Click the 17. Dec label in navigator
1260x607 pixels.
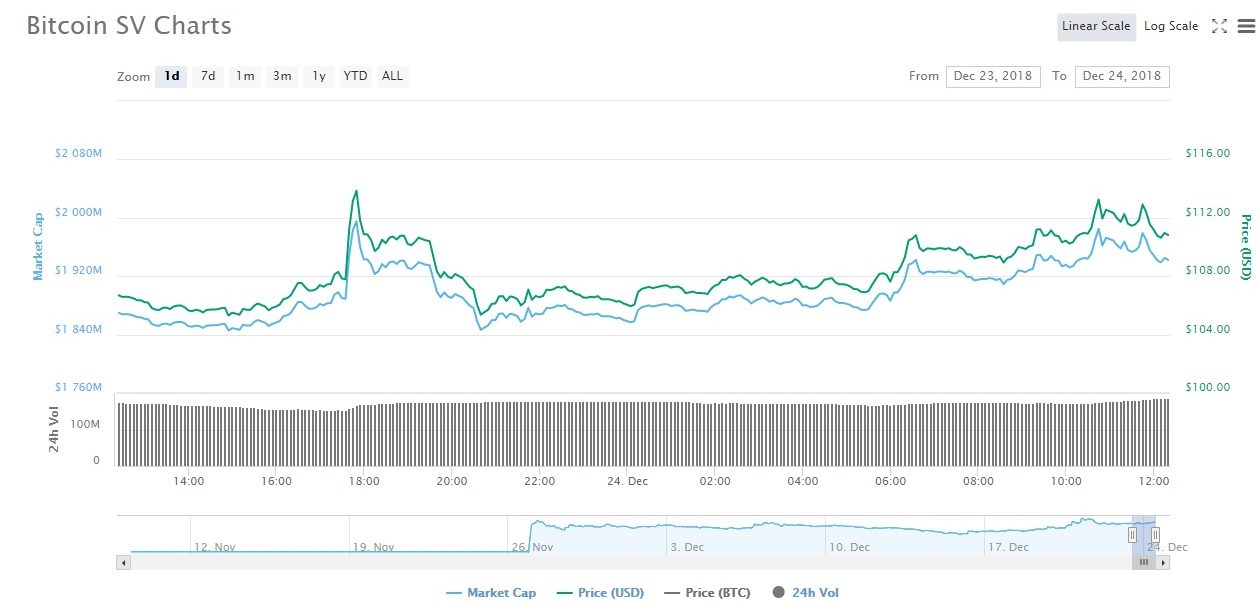(x=1008, y=547)
